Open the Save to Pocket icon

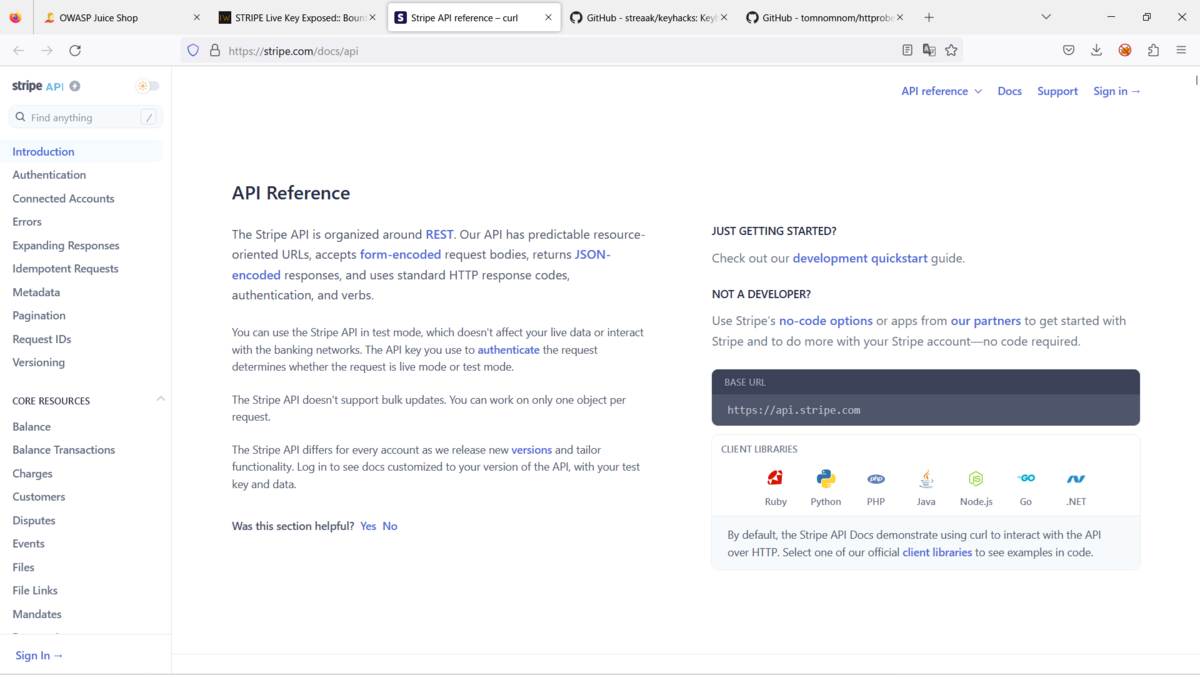(1069, 50)
